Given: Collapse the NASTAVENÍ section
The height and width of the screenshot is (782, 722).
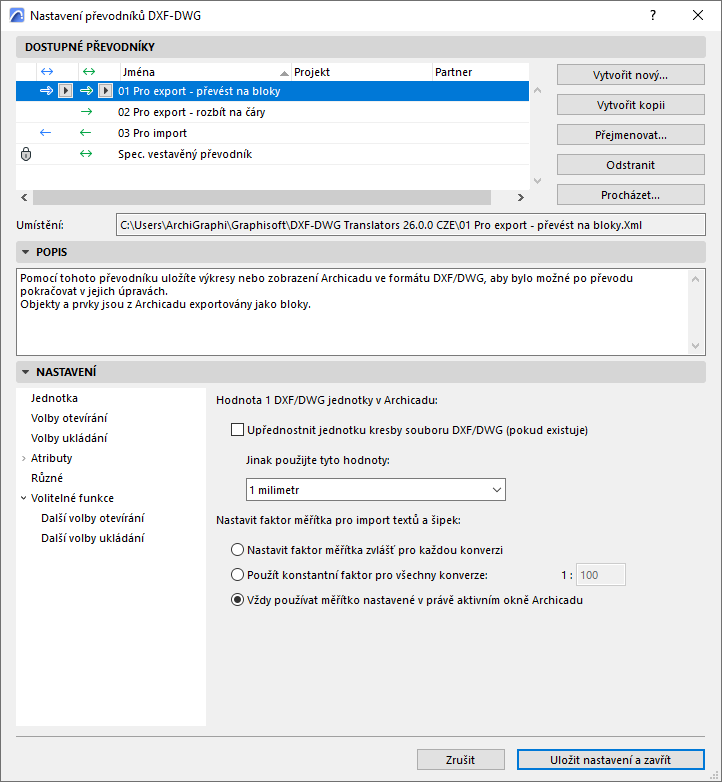Looking at the screenshot, I should 25,372.
